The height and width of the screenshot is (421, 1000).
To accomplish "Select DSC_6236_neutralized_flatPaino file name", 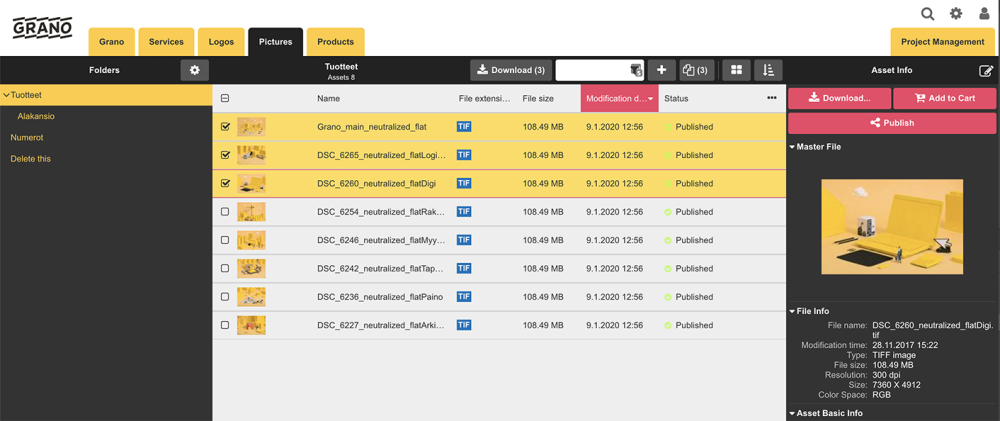I will click(x=380, y=297).
